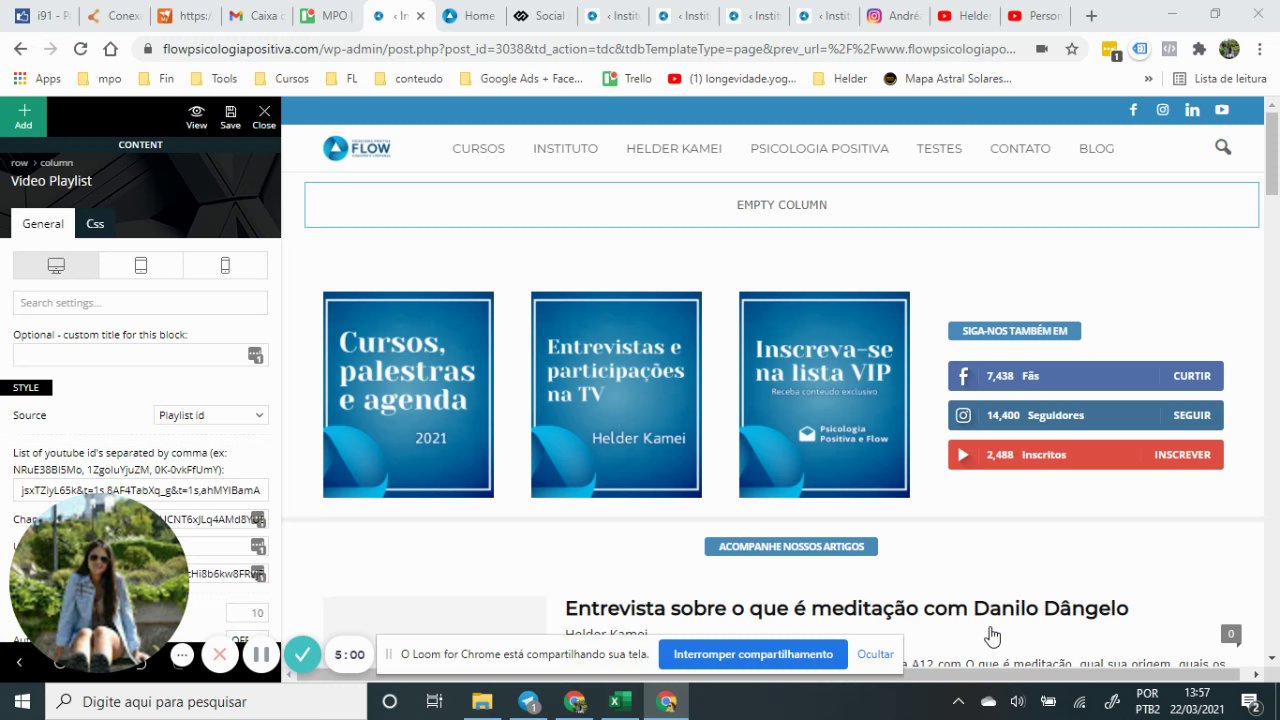Reload the page in Chrome
This screenshot has height=720, width=1280.
(x=80, y=49)
